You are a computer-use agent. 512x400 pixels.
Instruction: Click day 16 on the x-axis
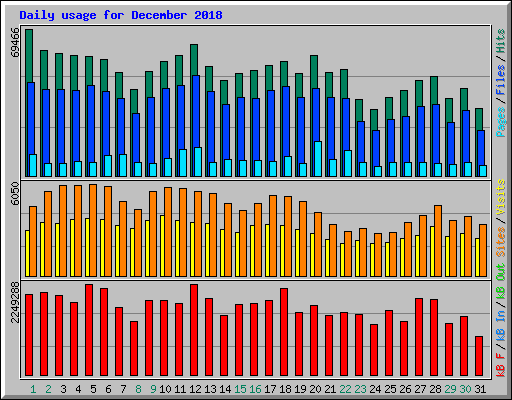(x=255, y=389)
